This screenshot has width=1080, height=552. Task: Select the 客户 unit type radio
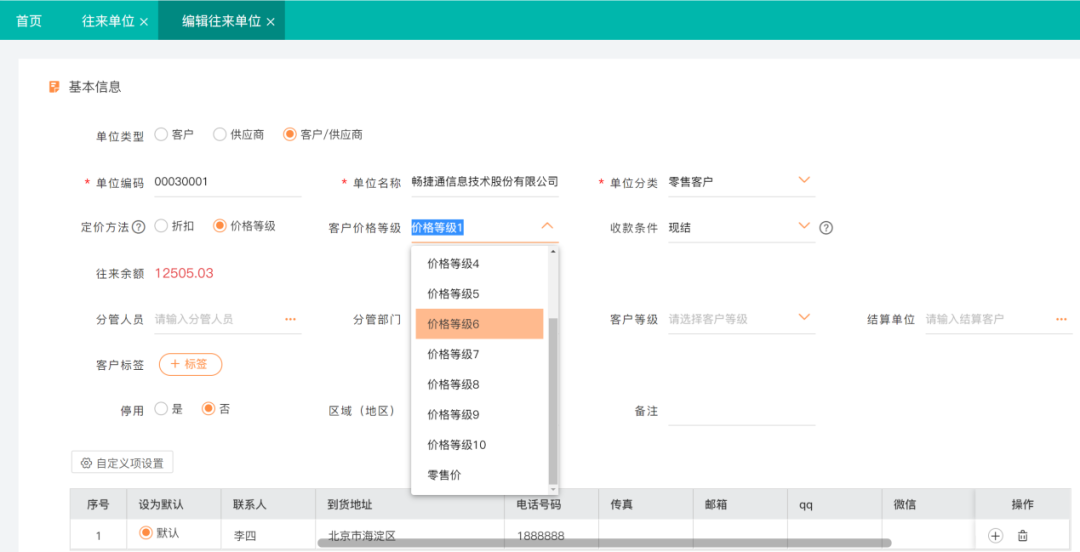click(x=161, y=134)
